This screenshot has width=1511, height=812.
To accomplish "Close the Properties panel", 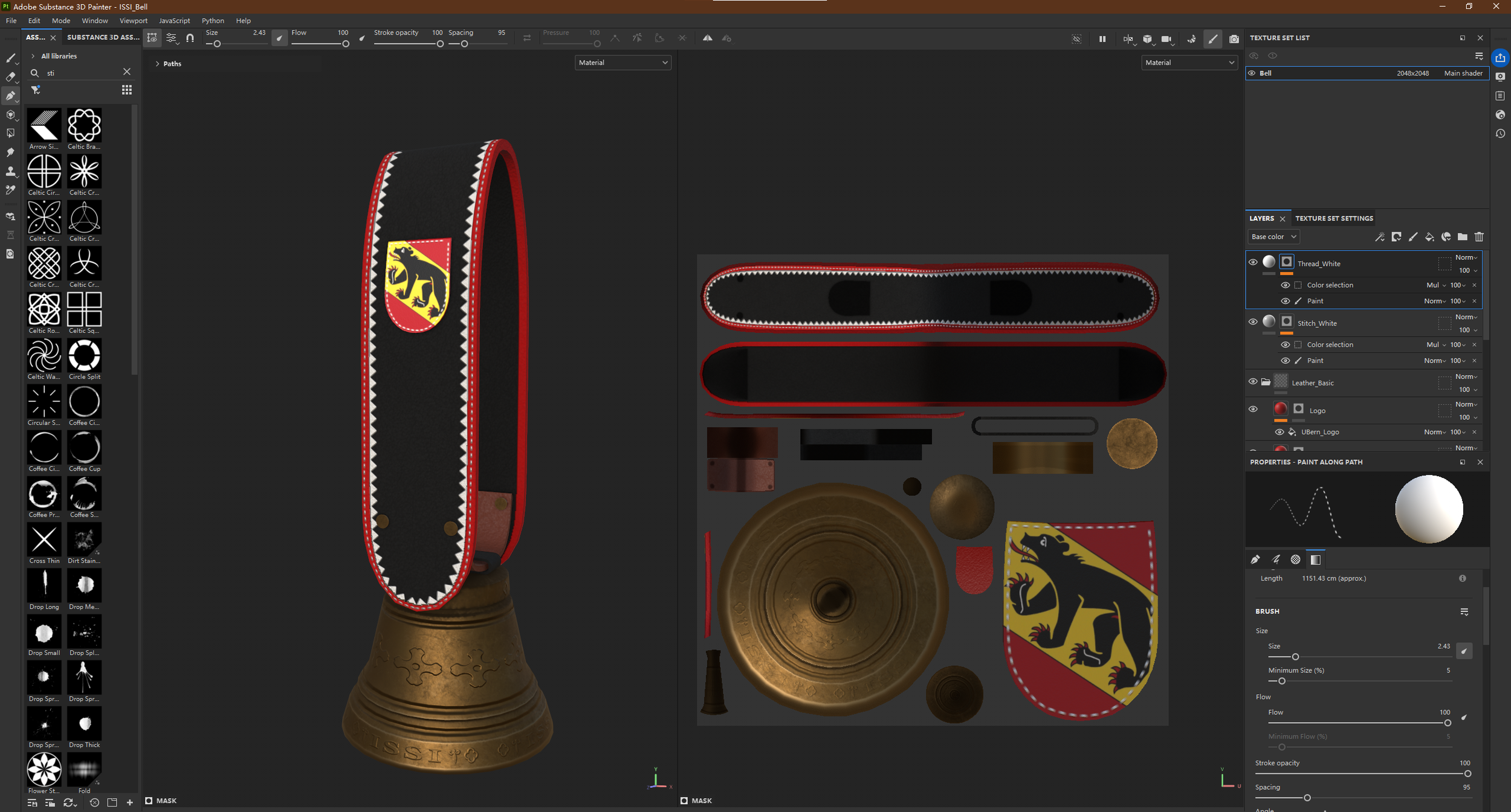I will [1480, 462].
